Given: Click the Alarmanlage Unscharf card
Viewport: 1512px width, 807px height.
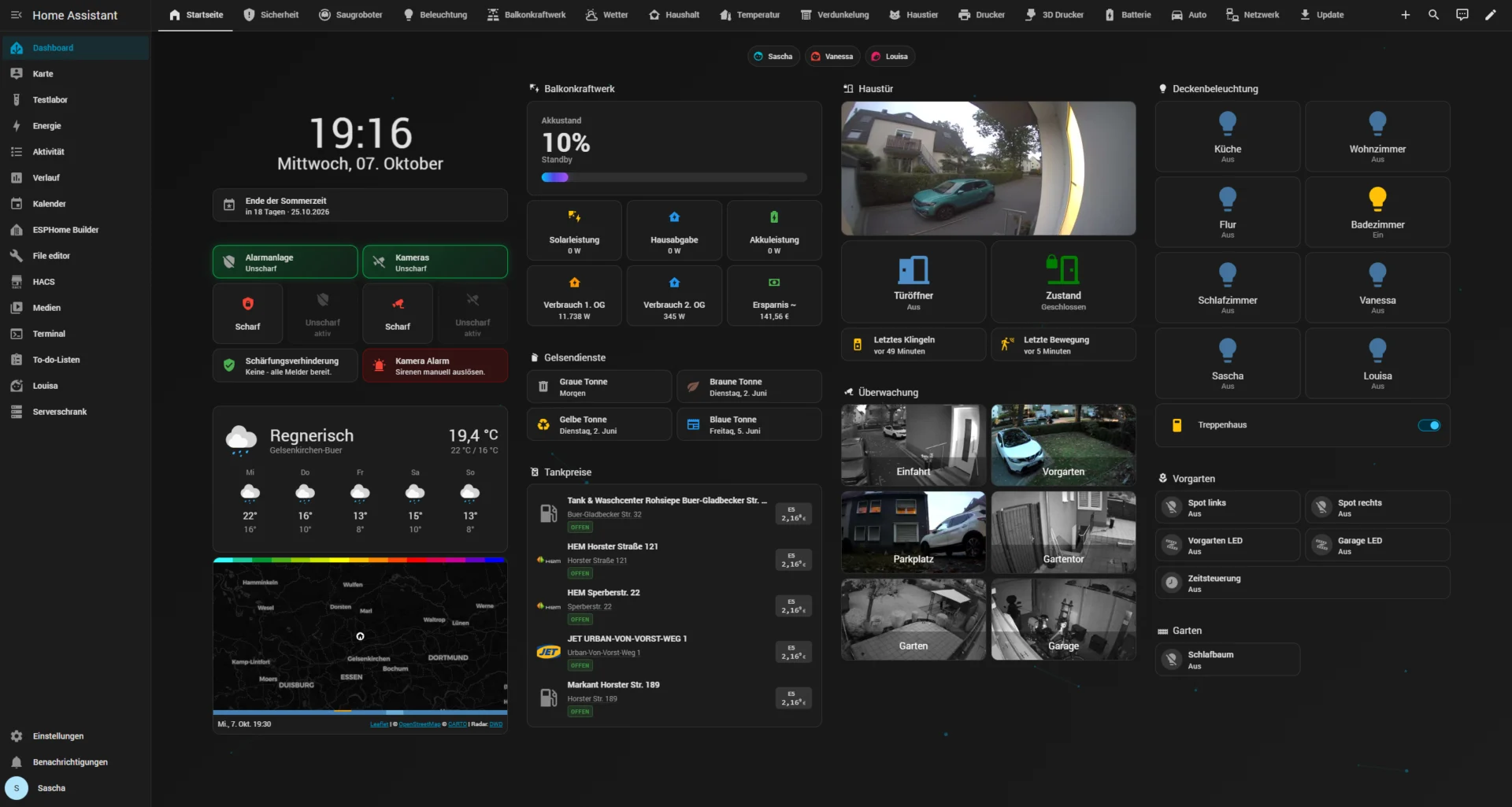Looking at the screenshot, I should [x=285, y=262].
